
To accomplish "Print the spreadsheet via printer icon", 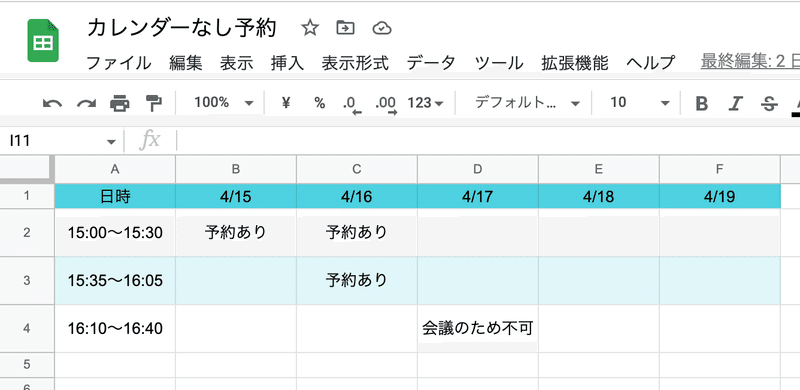I will coord(119,104).
